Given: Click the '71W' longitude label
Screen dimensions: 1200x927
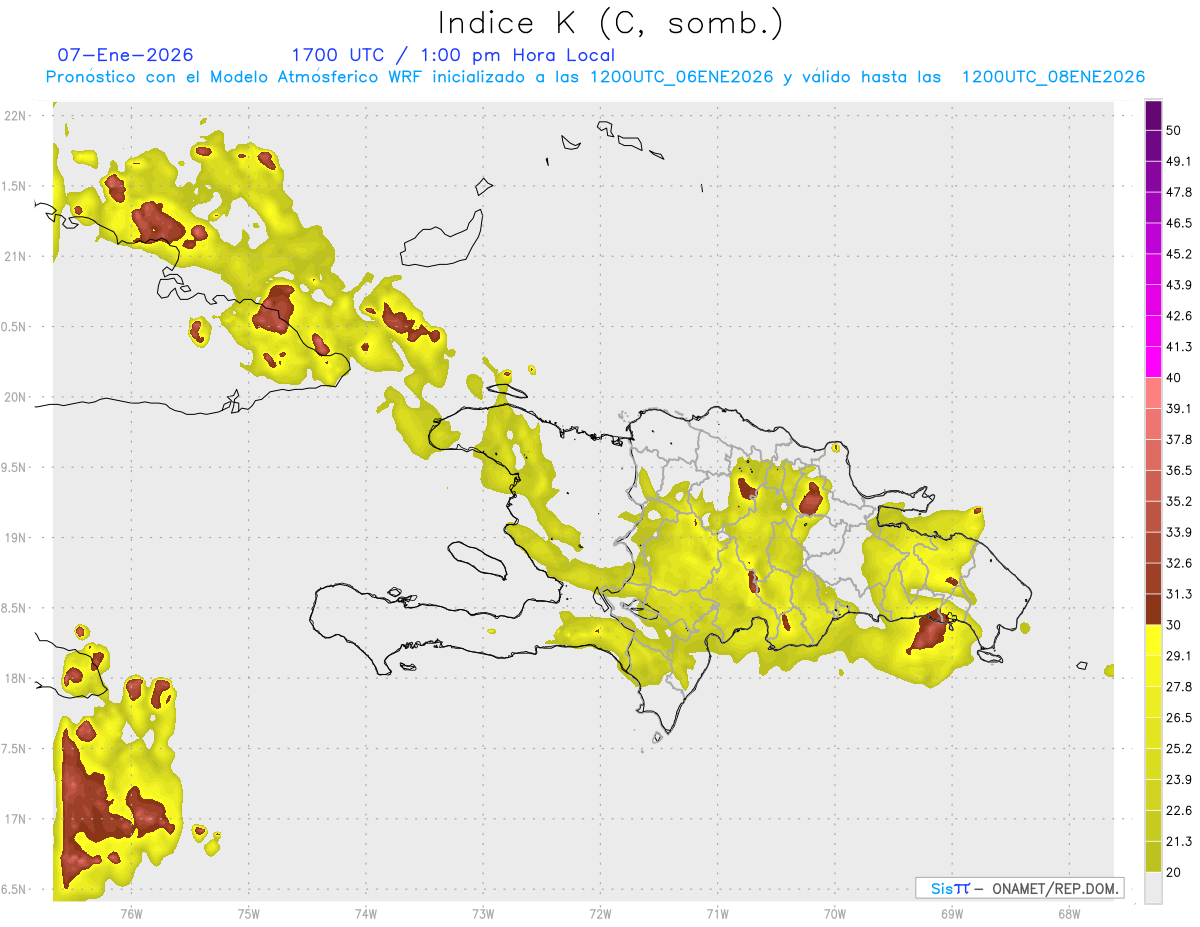Looking at the screenshot, I should point(717,914).
